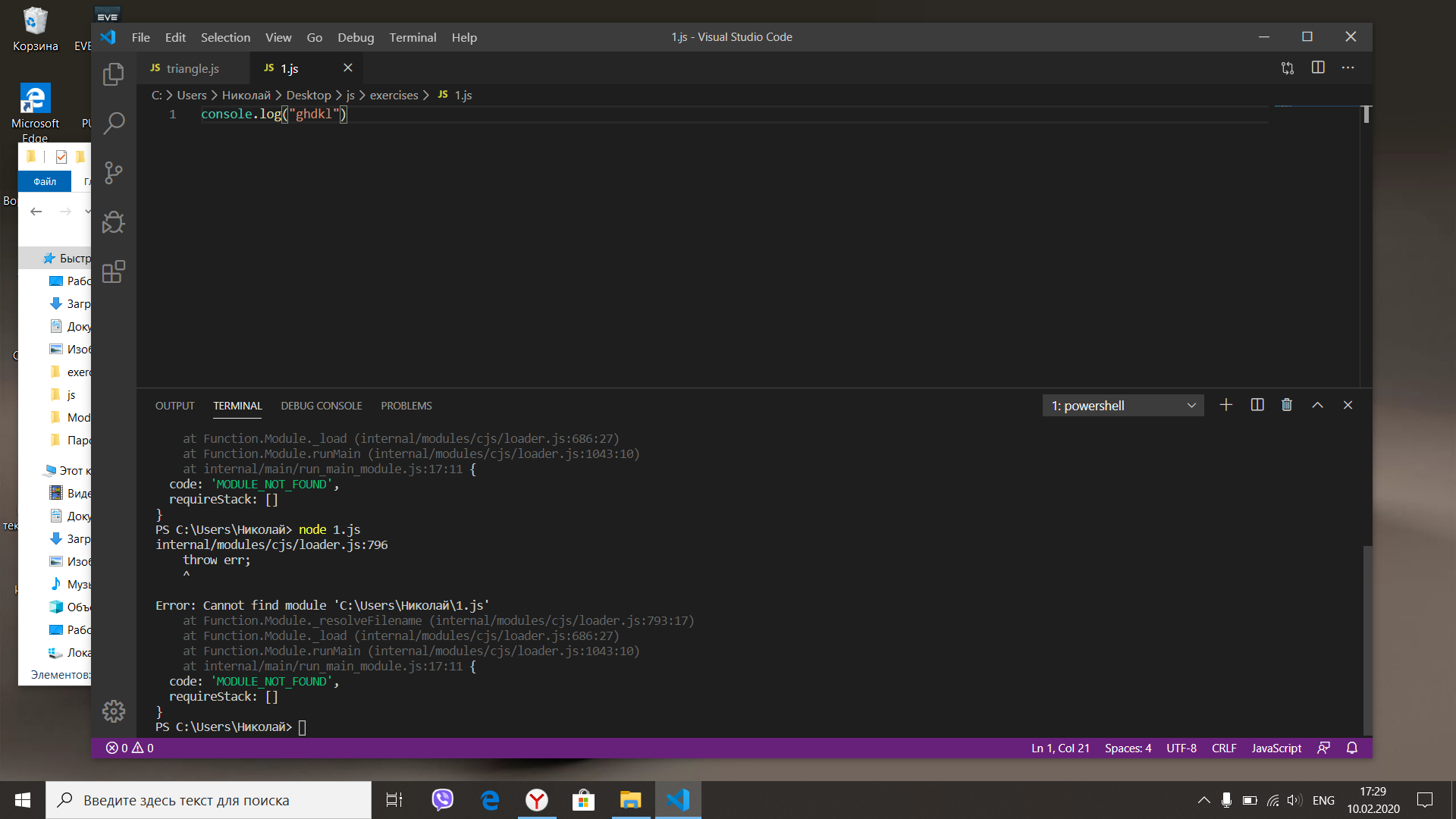The image size is (1456, 819).
Task: Open the Edit menu
Action: 175,37
